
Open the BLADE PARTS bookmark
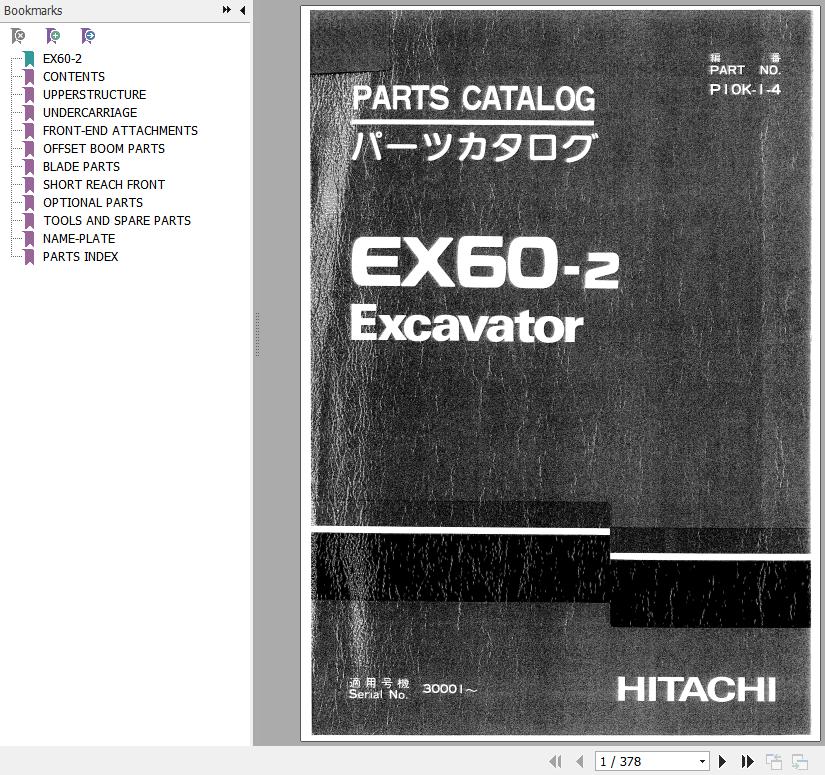82,166
